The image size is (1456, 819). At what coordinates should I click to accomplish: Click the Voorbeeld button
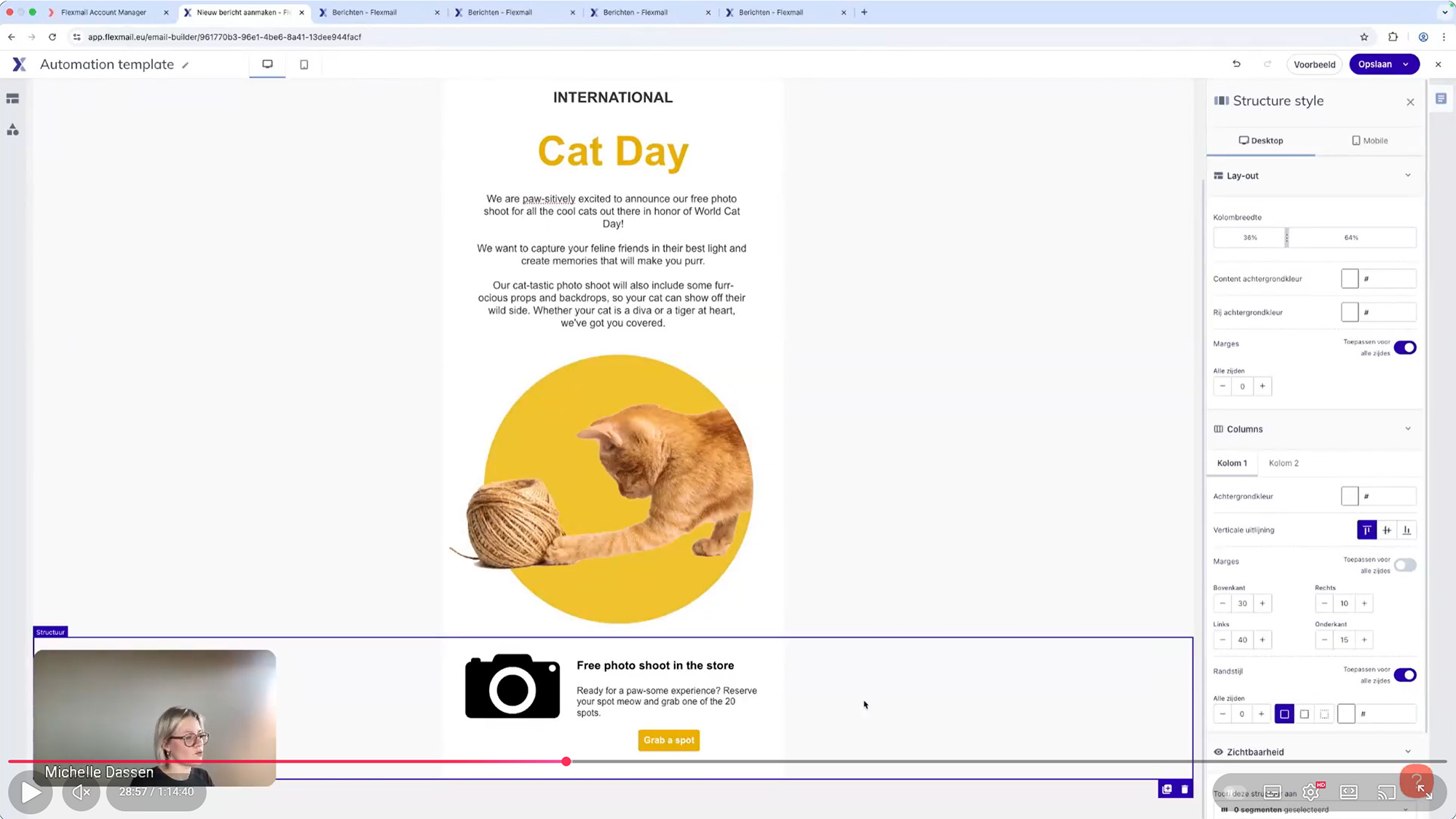tap(1314, 64)
